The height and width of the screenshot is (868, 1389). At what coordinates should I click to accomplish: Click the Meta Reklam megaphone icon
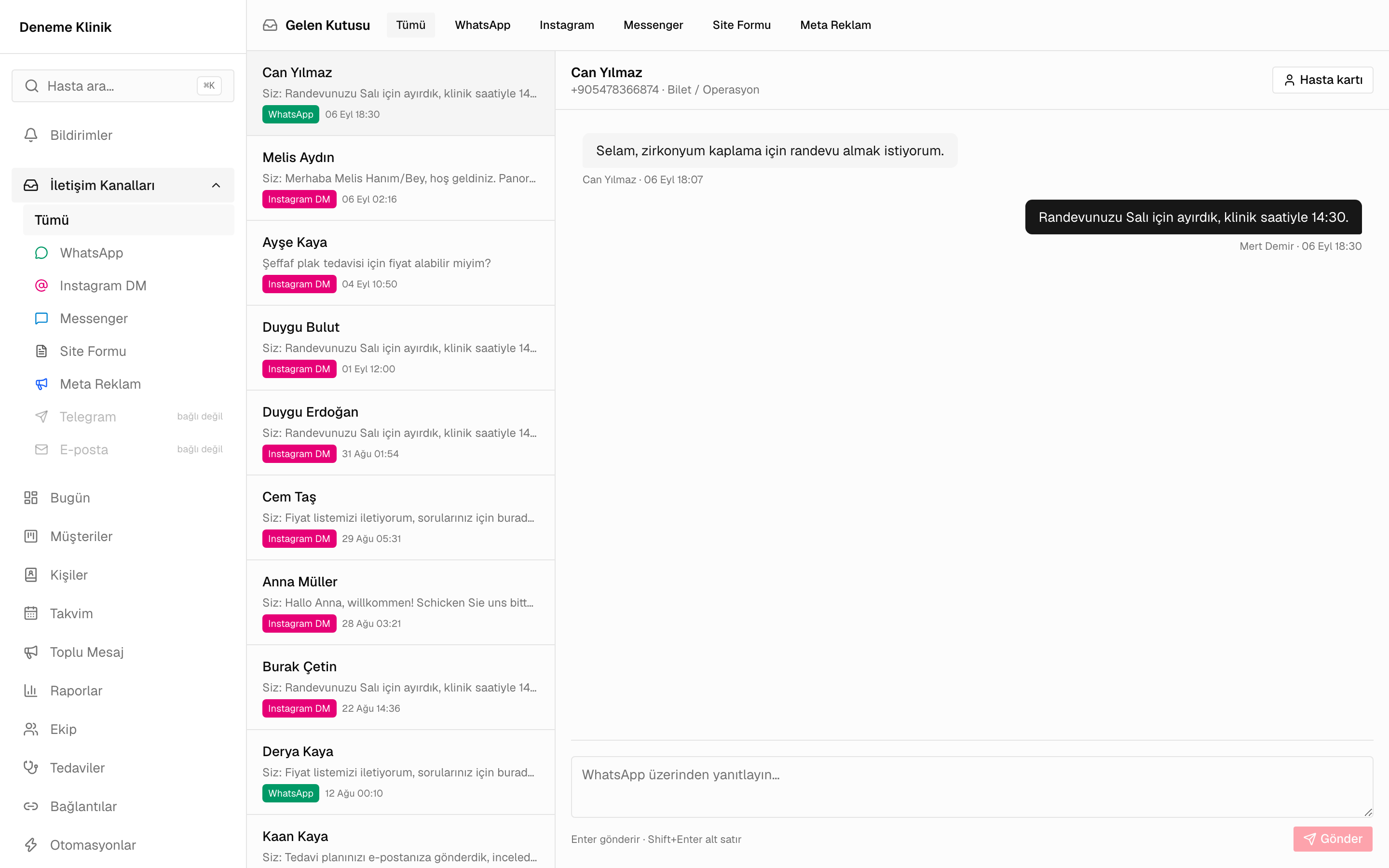(41, 383)
